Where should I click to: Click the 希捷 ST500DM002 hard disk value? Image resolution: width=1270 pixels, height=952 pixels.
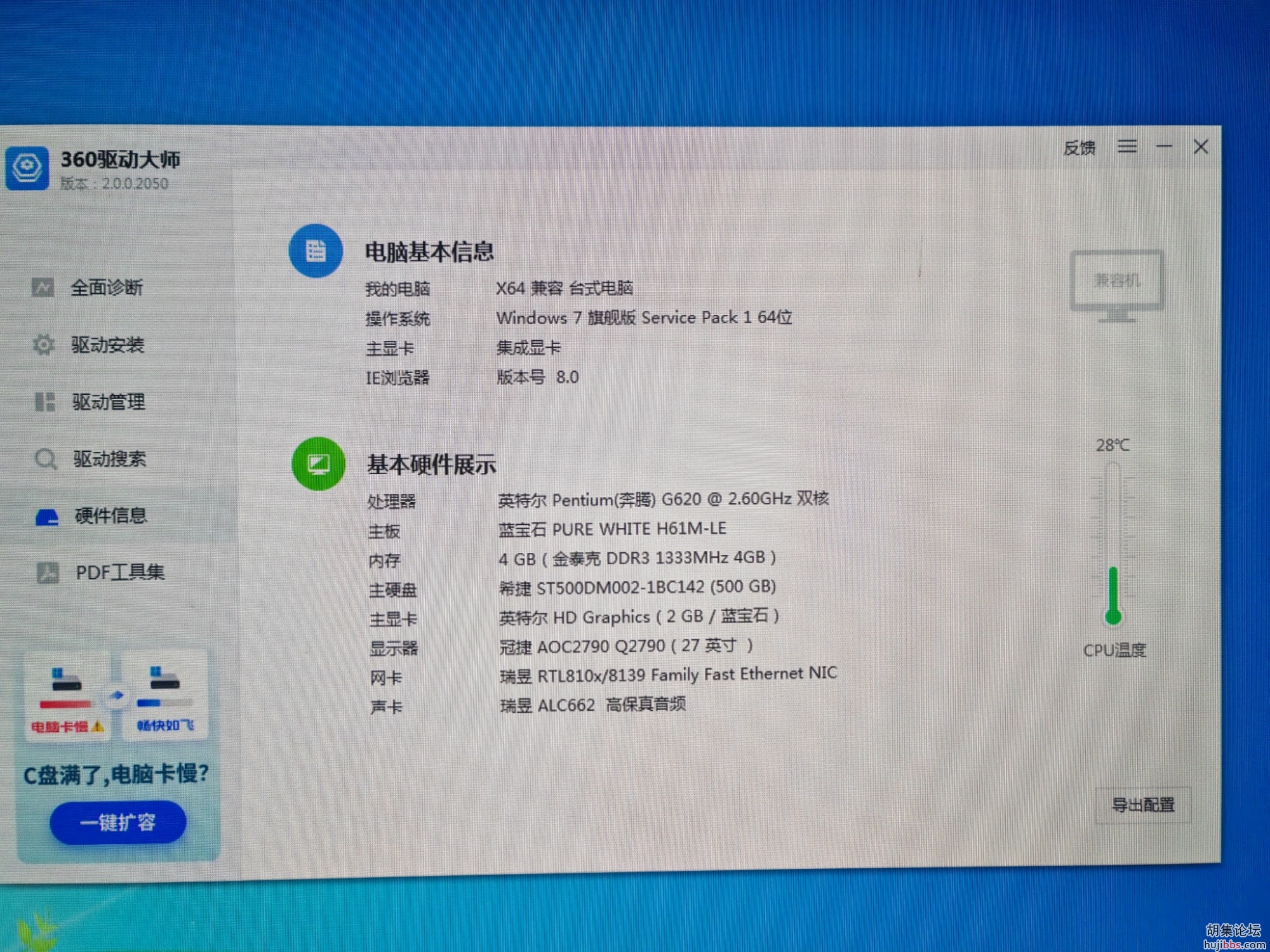638,587
